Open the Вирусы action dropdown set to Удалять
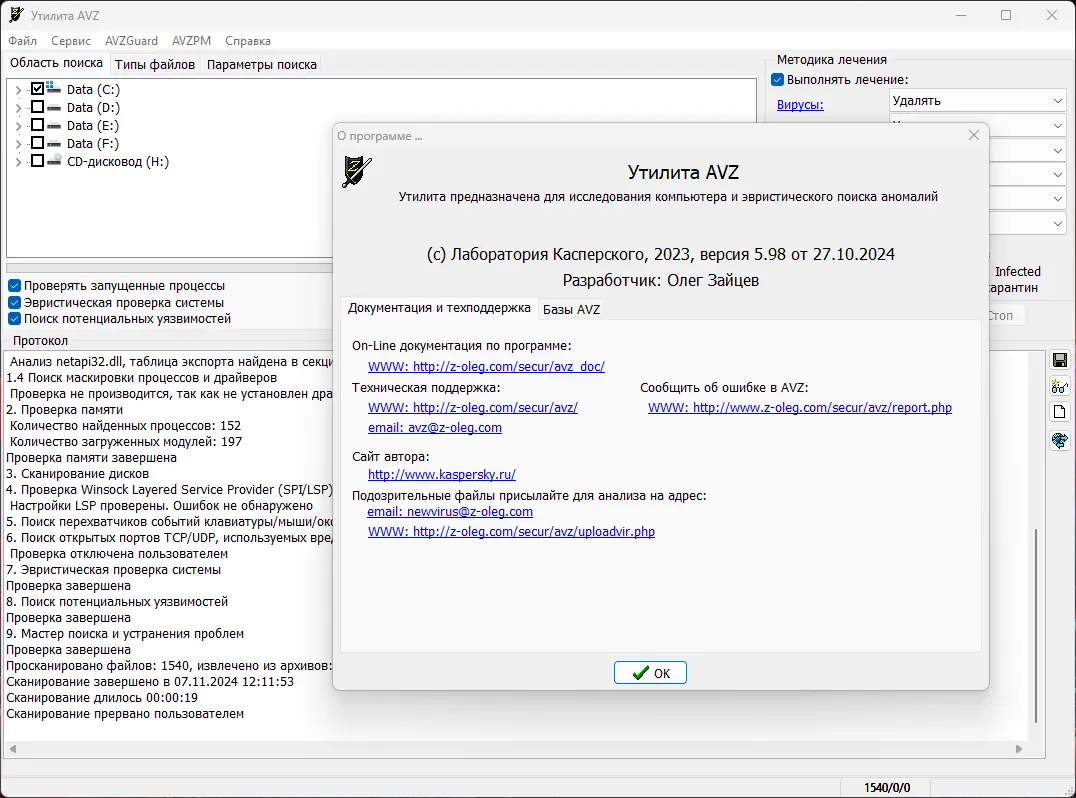 coord(977,101)
